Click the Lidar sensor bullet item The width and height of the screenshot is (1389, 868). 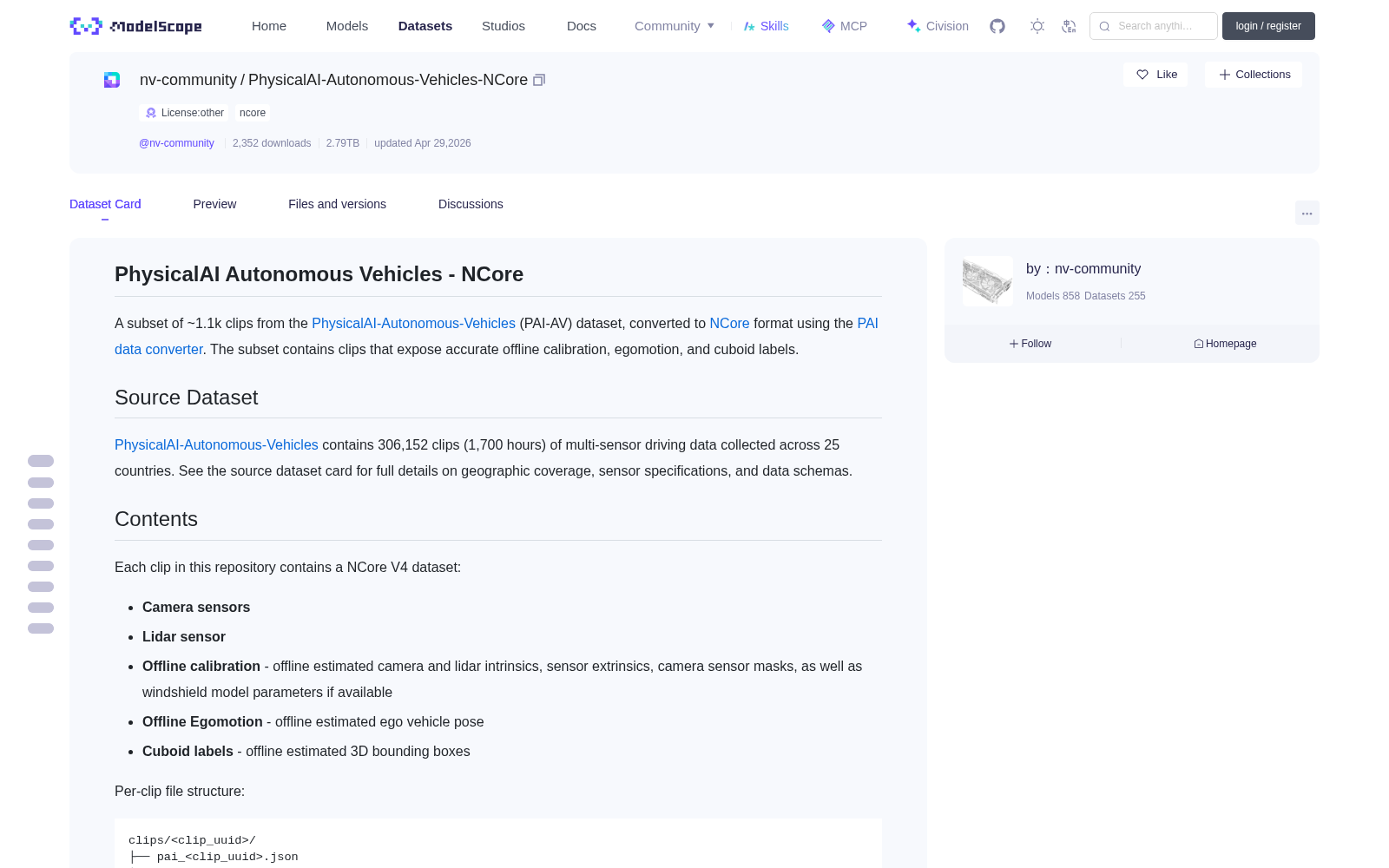[184, 637]
